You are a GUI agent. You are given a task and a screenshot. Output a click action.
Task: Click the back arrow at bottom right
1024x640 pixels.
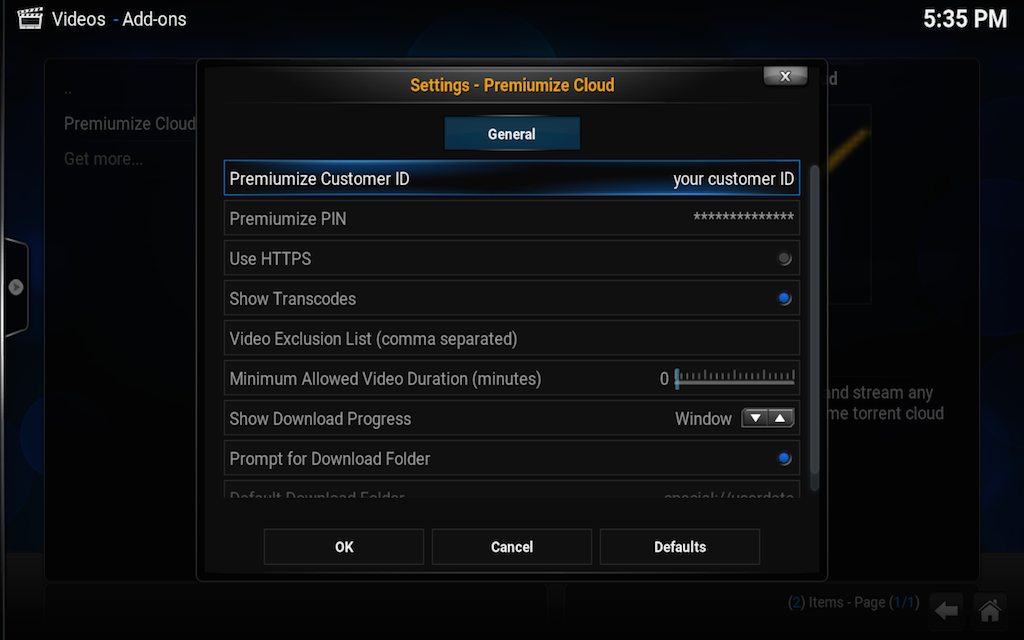click(x=946, y=609)
